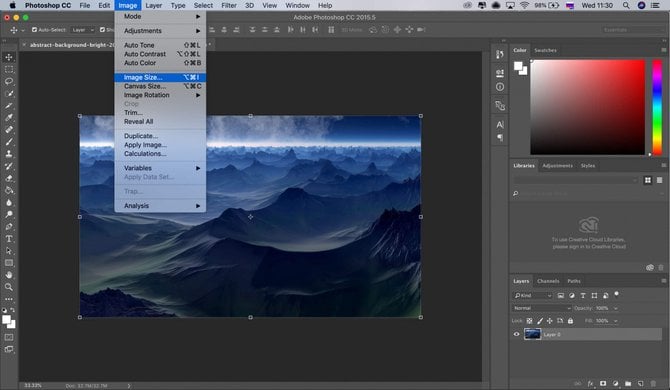Toggle lock transparent pixels
The image size is (670, 390).
pos(529,321)
